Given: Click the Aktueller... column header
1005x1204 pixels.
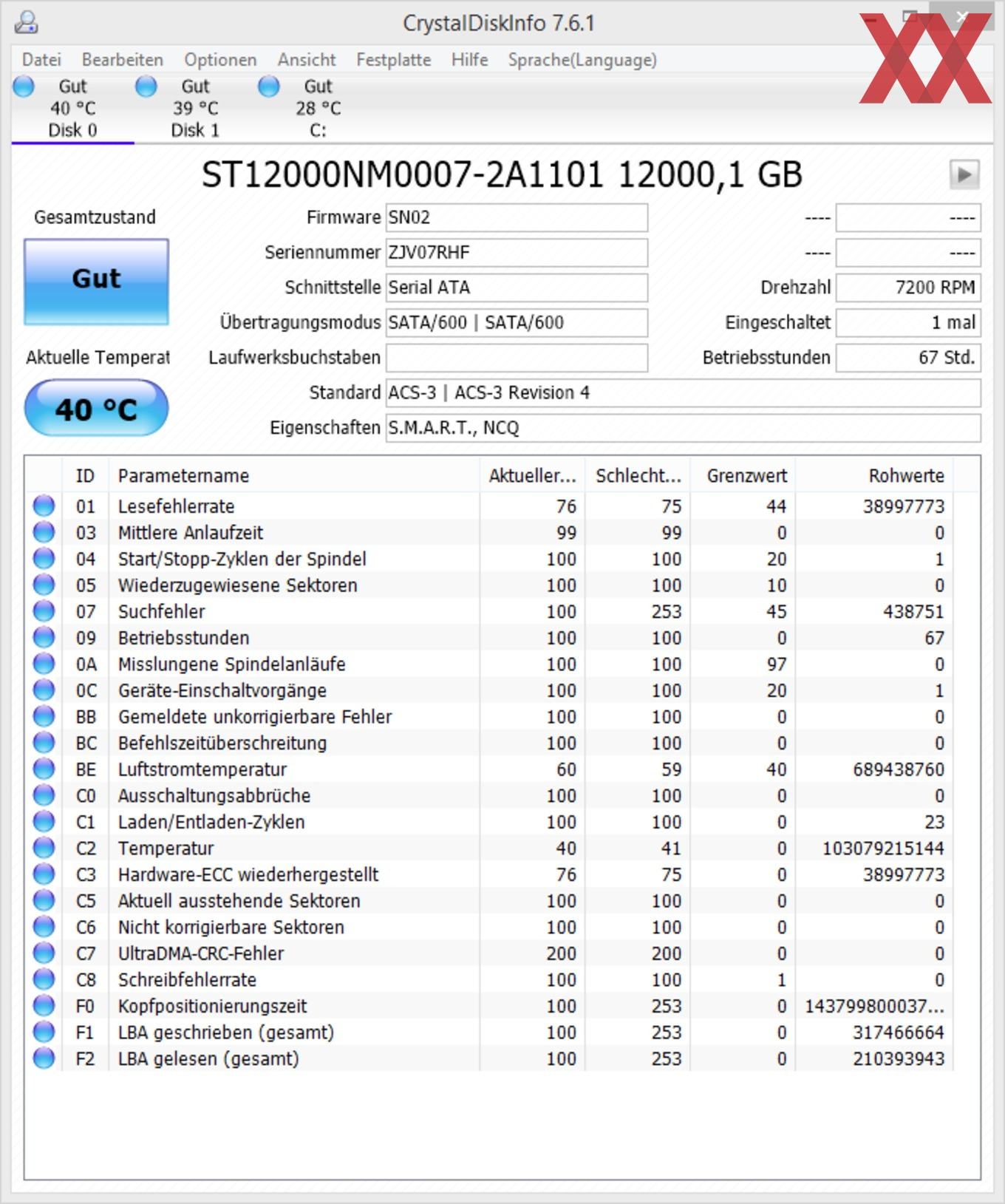Looking at the screenshot, I should tap(532, 476).
